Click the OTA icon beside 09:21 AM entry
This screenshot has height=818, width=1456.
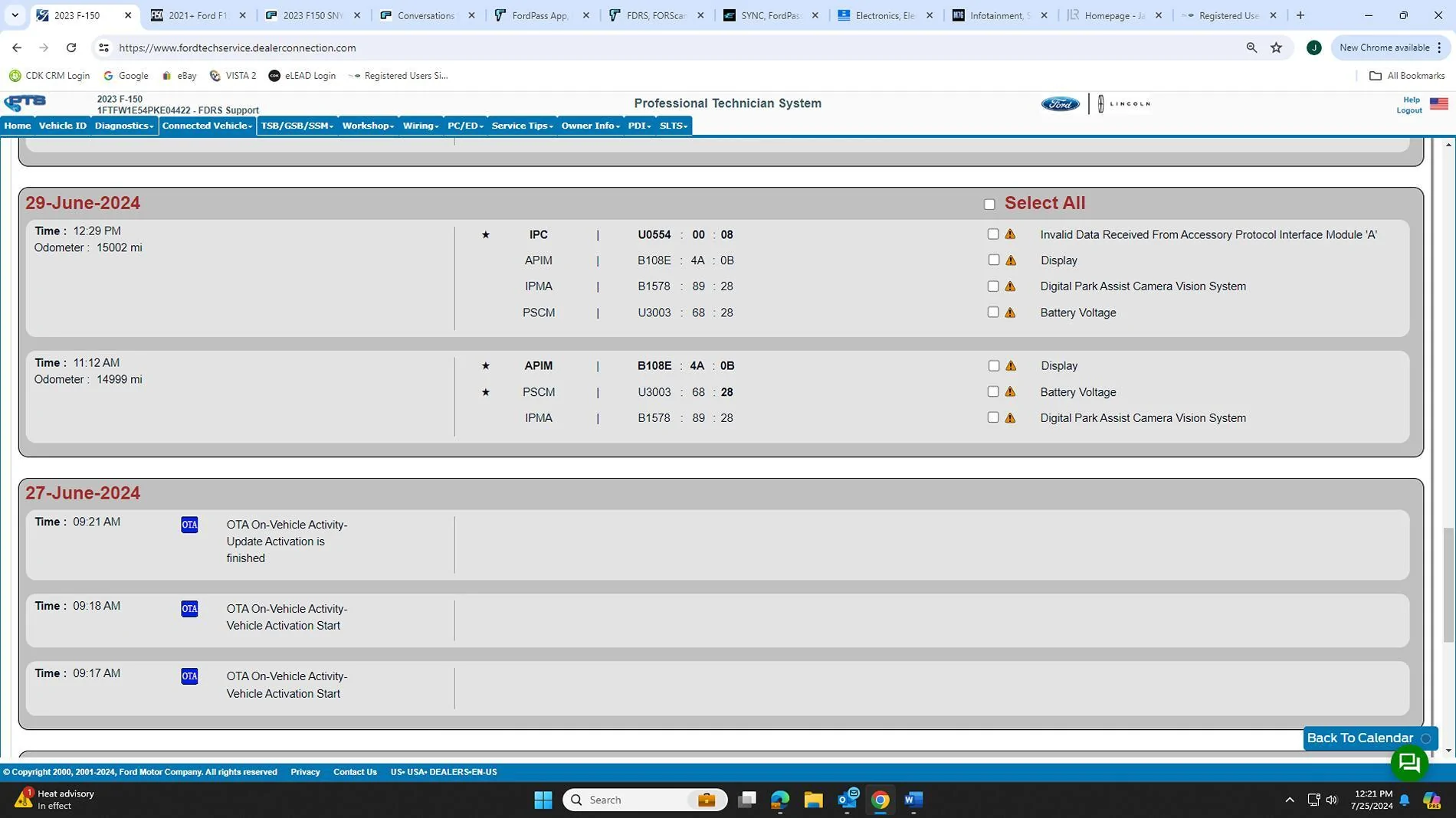(x=189, y=525)
